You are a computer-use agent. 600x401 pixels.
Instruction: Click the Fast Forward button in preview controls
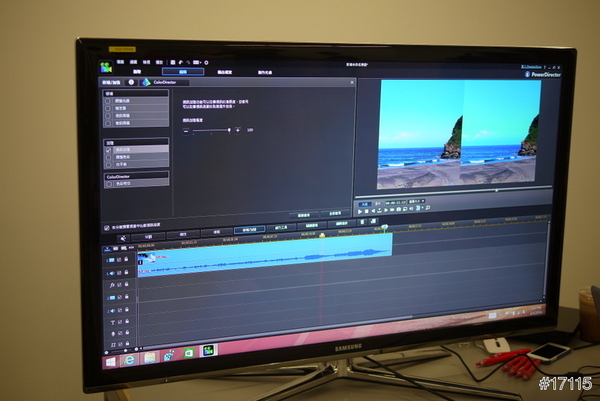point(392,210)
